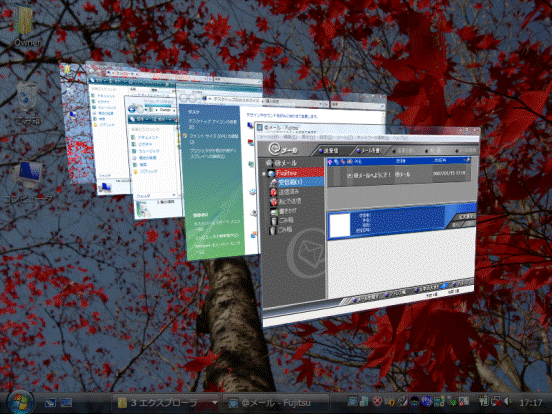Viewport: 552px width, 414px height.
Task: Open the コンピュータ desktop icon
Action: (x=28, y=182)
